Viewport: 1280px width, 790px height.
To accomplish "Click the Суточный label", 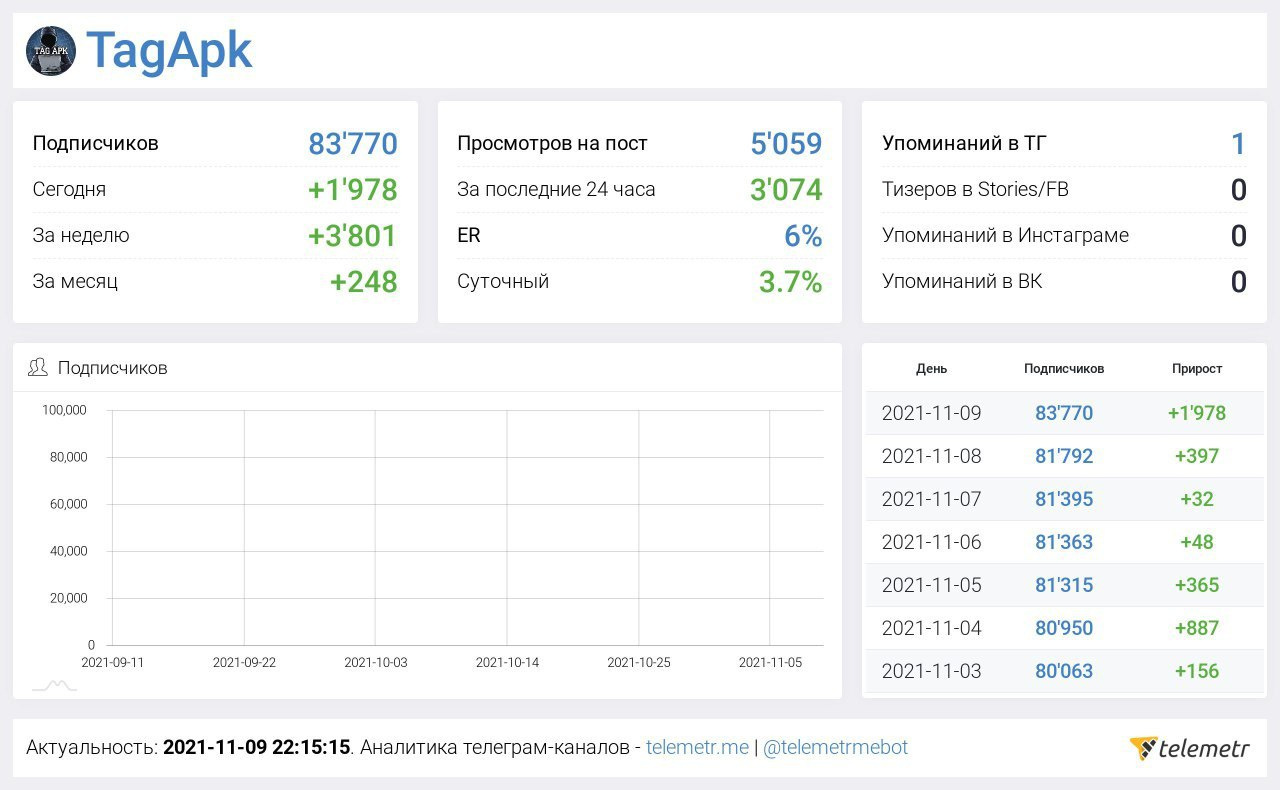I will 503,281.
